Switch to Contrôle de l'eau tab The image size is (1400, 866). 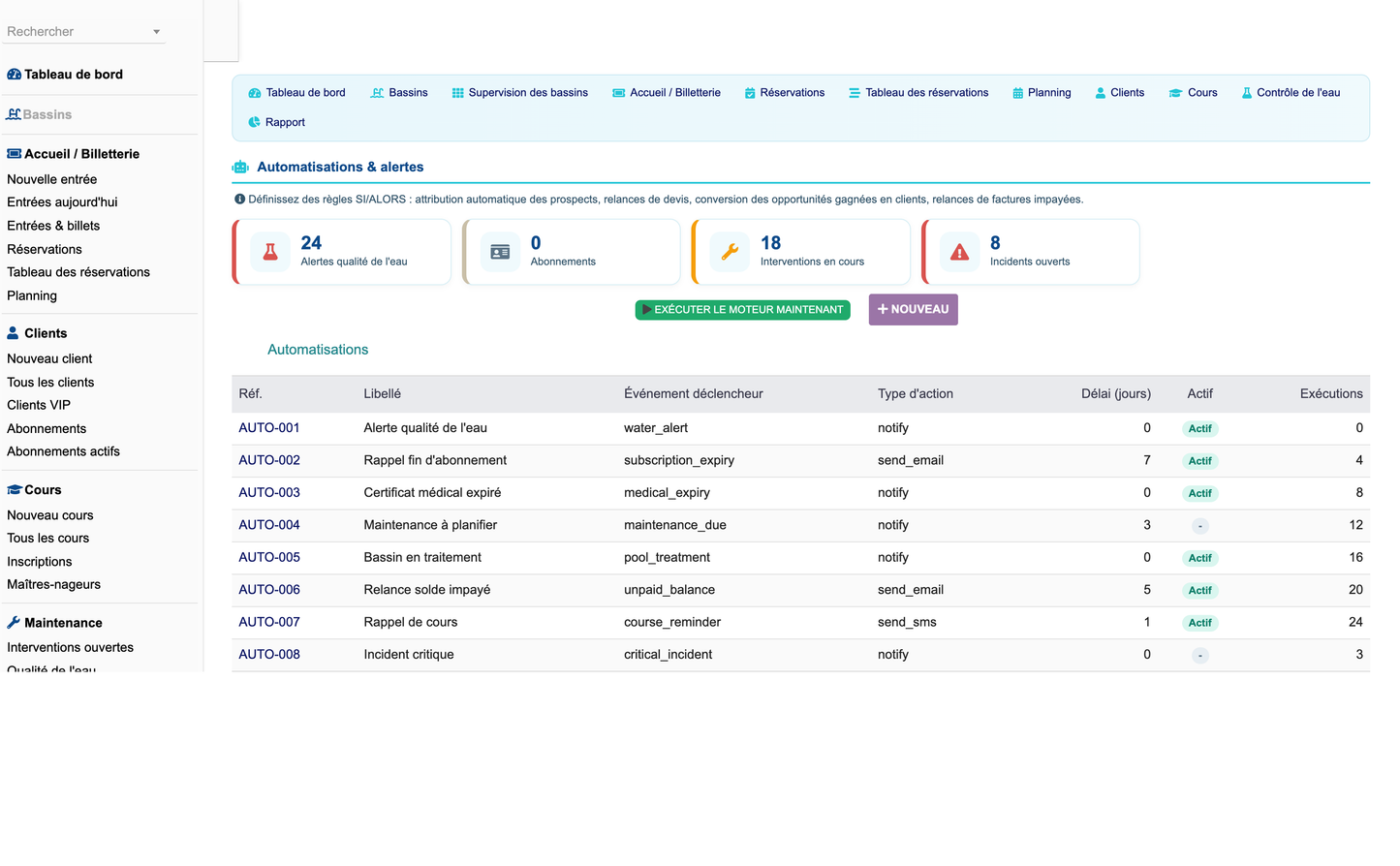point(1291,93)
